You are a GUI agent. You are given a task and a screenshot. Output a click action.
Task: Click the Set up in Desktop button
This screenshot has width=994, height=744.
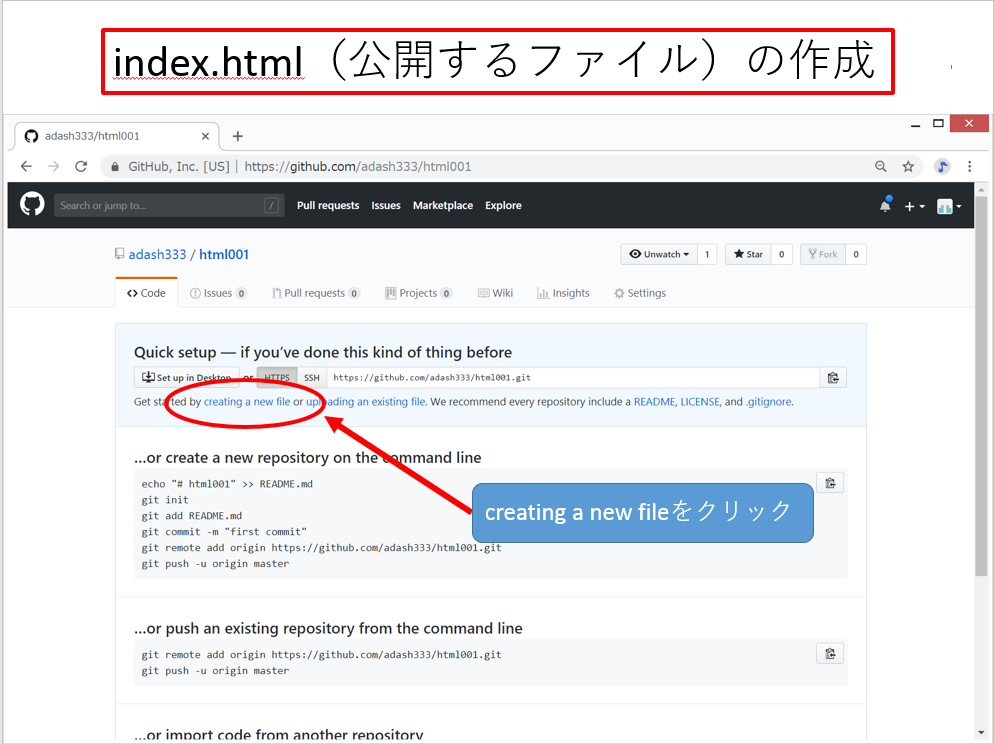tap(187, 378)
